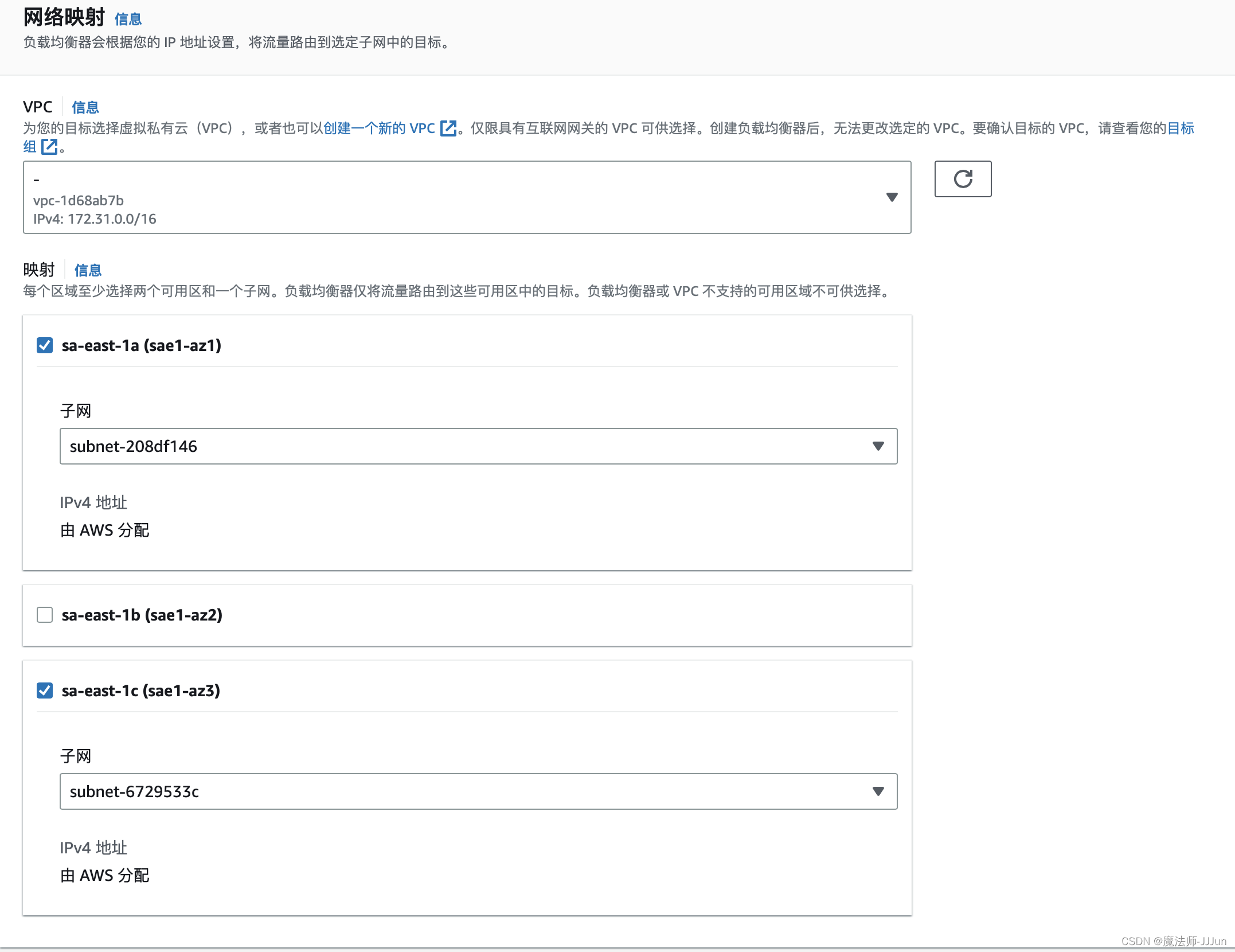
Task: Click the IPv4 地址 label under sa-east-1a
Action: tap(93, 503)
